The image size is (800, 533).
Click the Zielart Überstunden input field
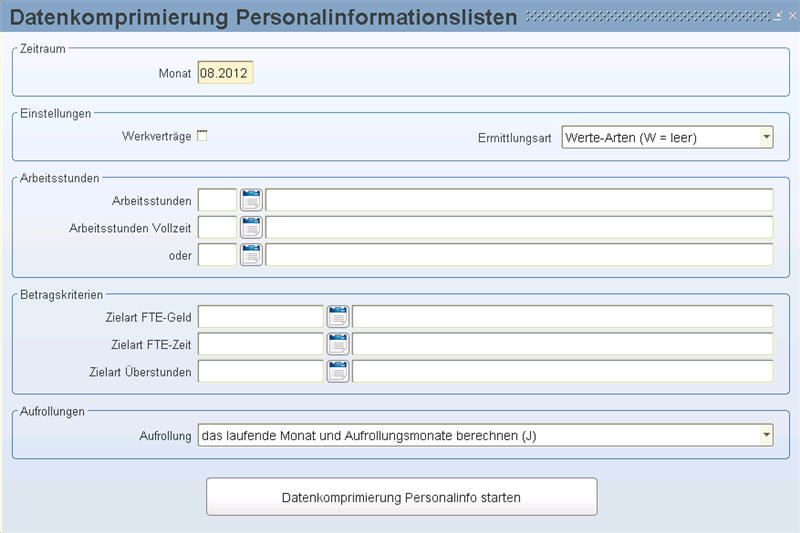point(261,372)
